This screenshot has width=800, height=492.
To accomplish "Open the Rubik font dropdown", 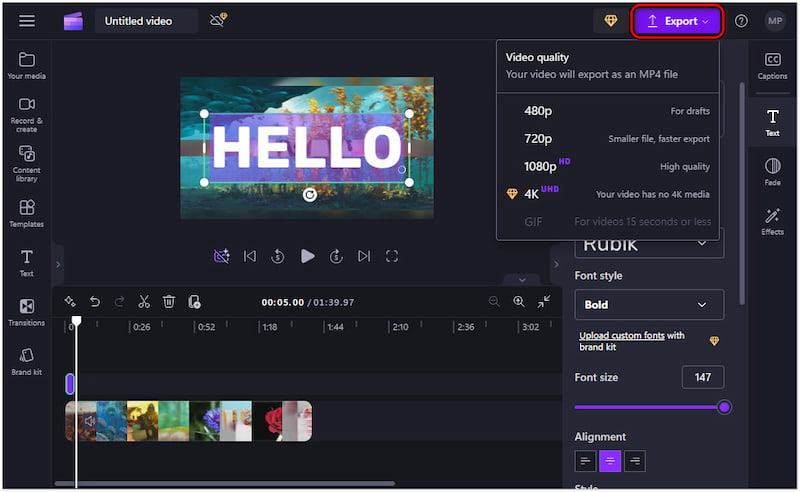I will tap(649, 245).
